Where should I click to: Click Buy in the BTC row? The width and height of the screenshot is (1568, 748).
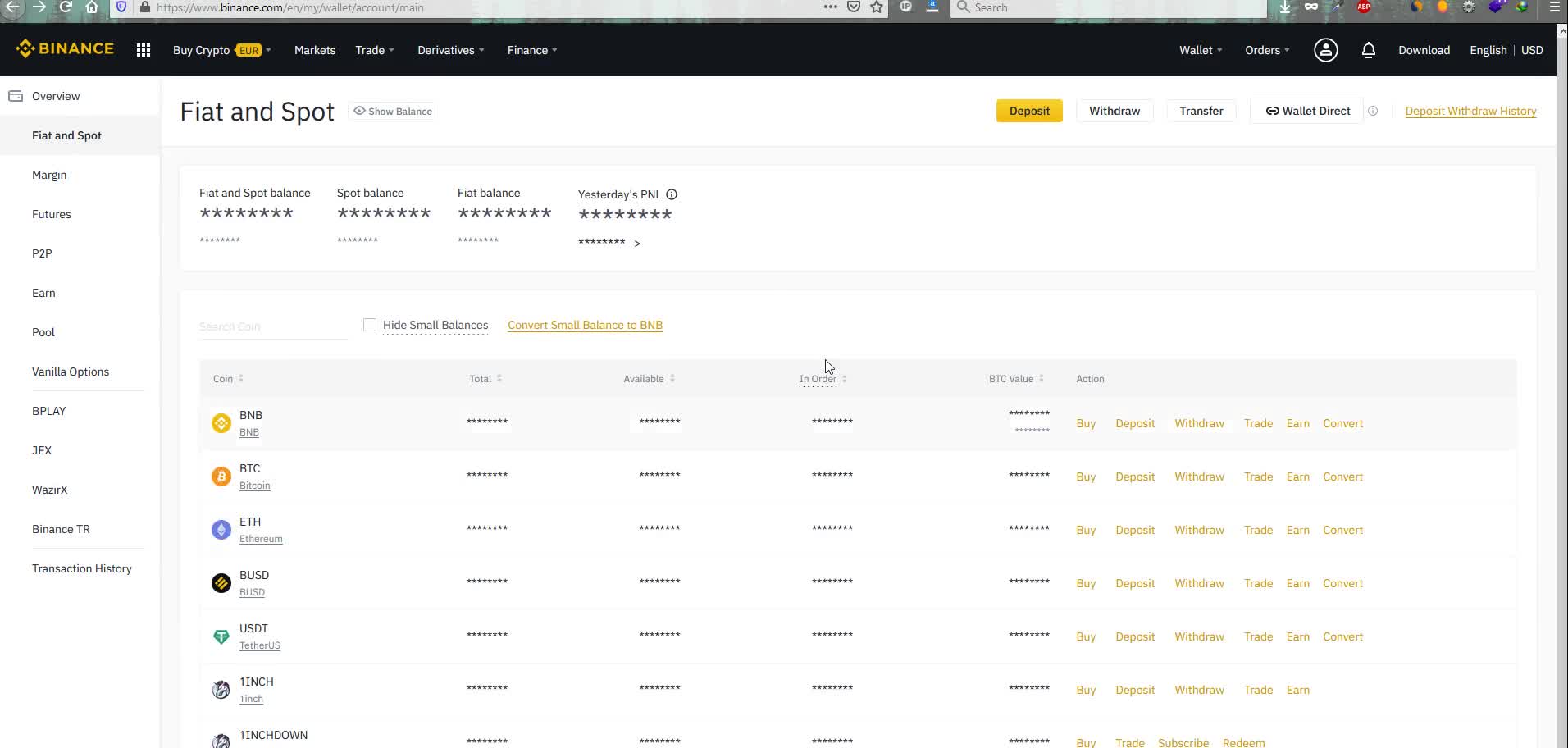[x=1086, y=477]
